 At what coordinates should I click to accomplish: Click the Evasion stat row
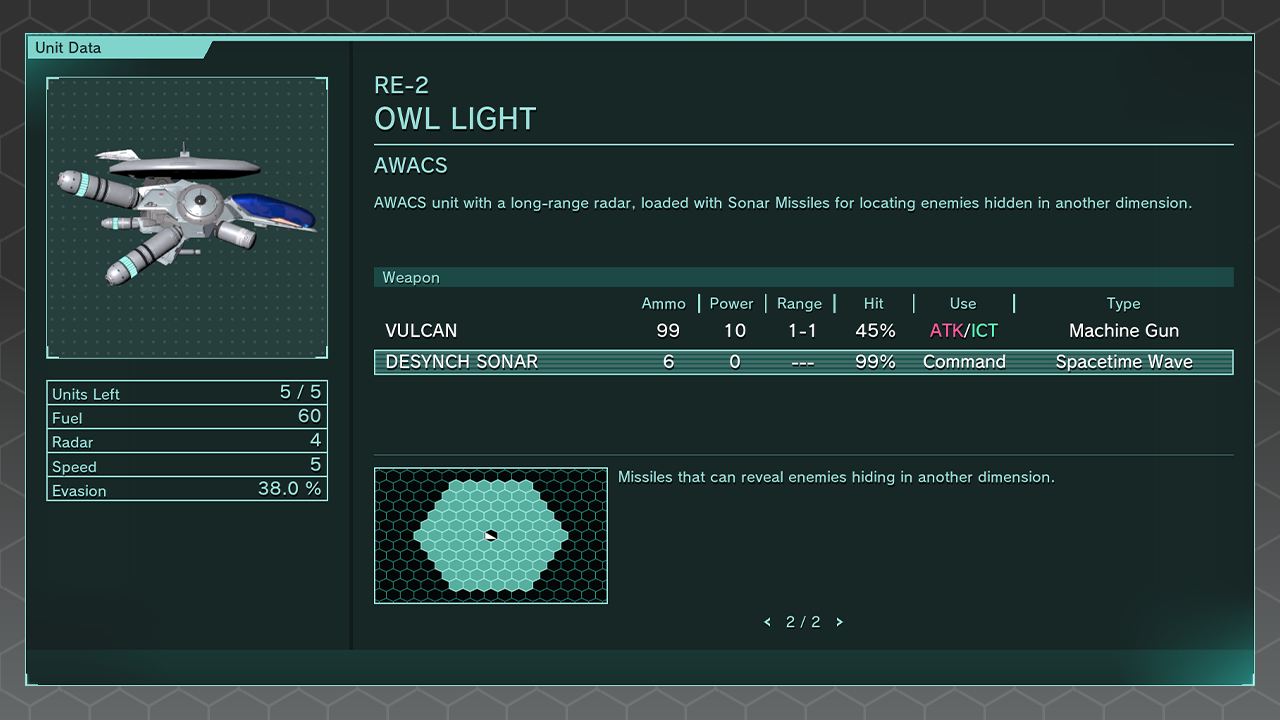(x=187, y=490)
